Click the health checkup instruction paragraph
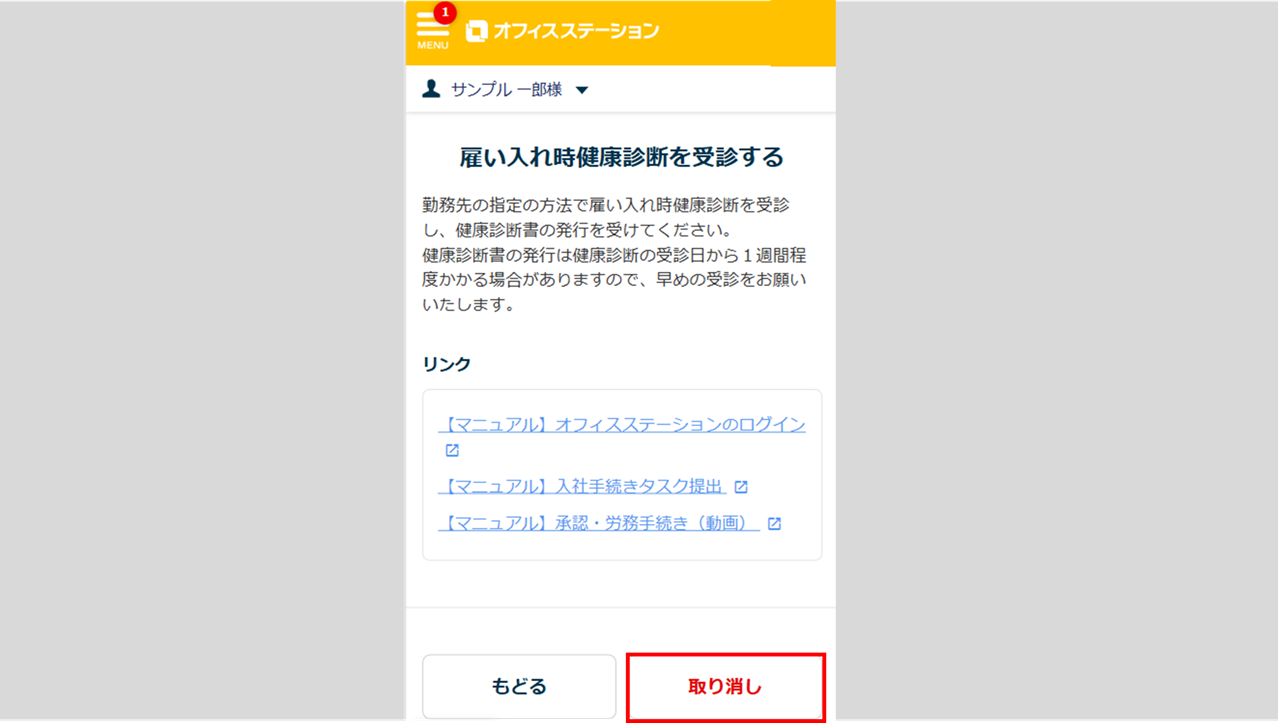Image resolution: width=1278 pixels, height=723 pixels. pyautogui.click(x=614, y=255)
